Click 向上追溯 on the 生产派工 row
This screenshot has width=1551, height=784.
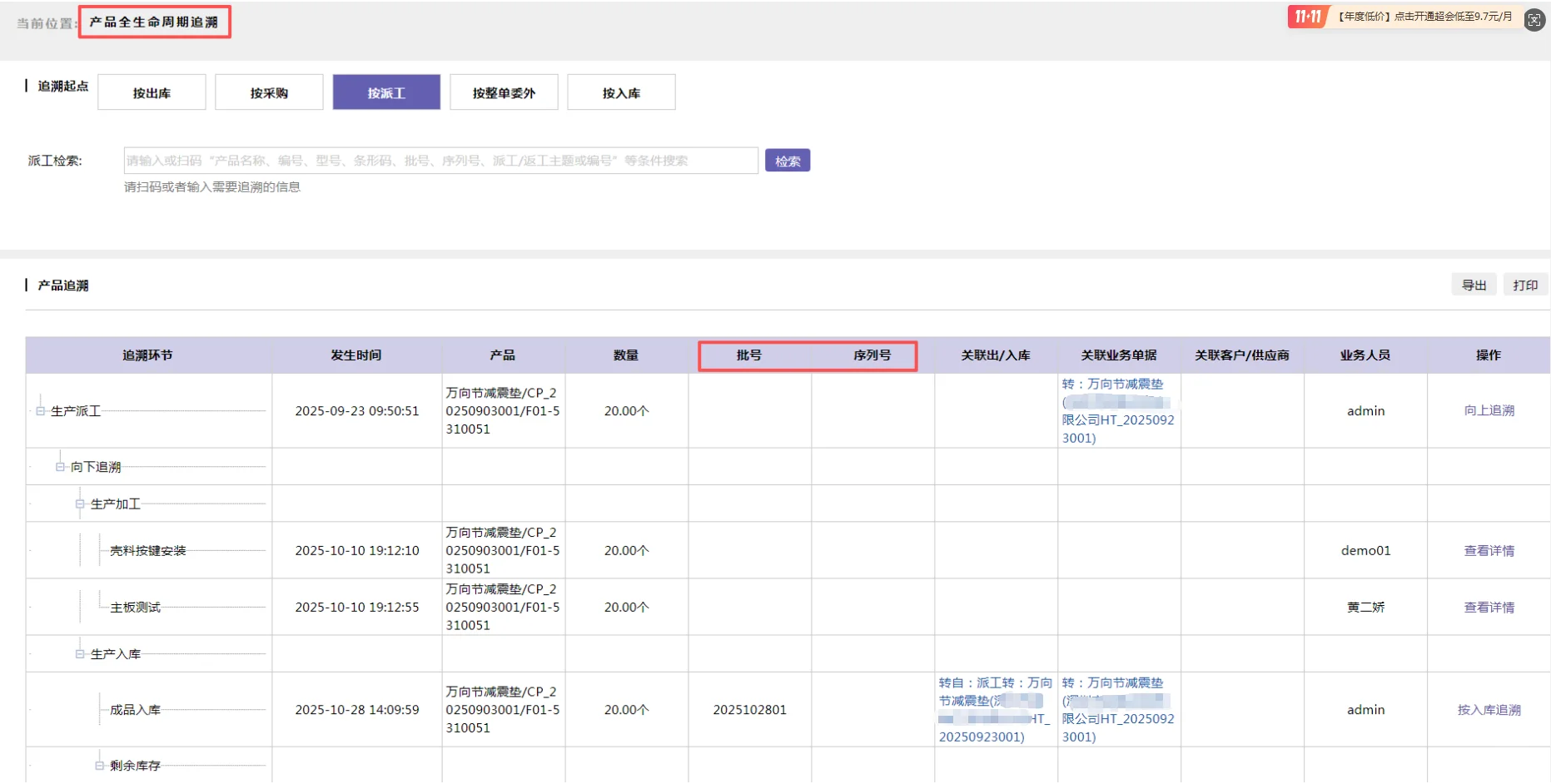1488,410
